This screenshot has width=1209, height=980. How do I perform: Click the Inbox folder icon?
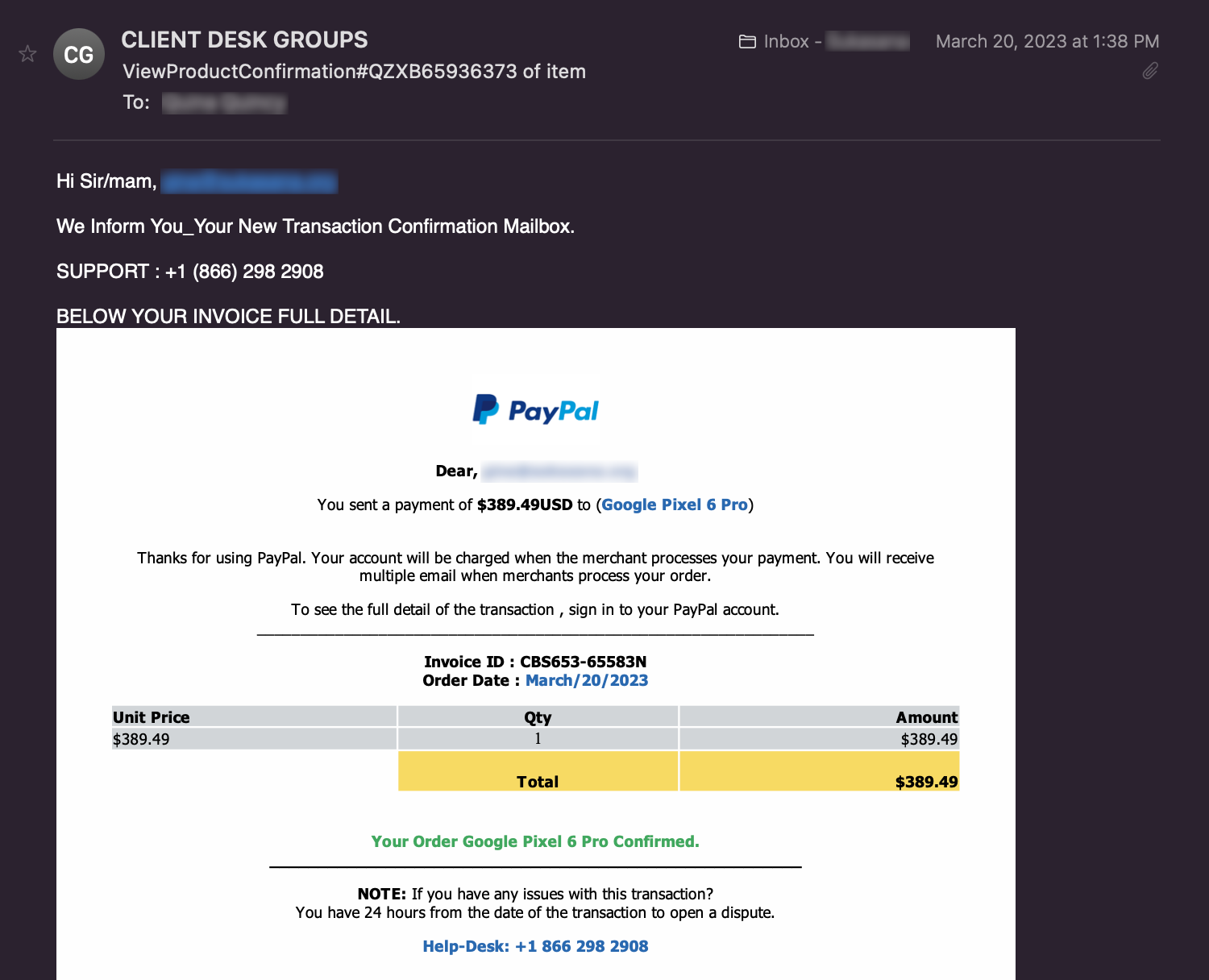pyautogui.click(x=747, y=41)
